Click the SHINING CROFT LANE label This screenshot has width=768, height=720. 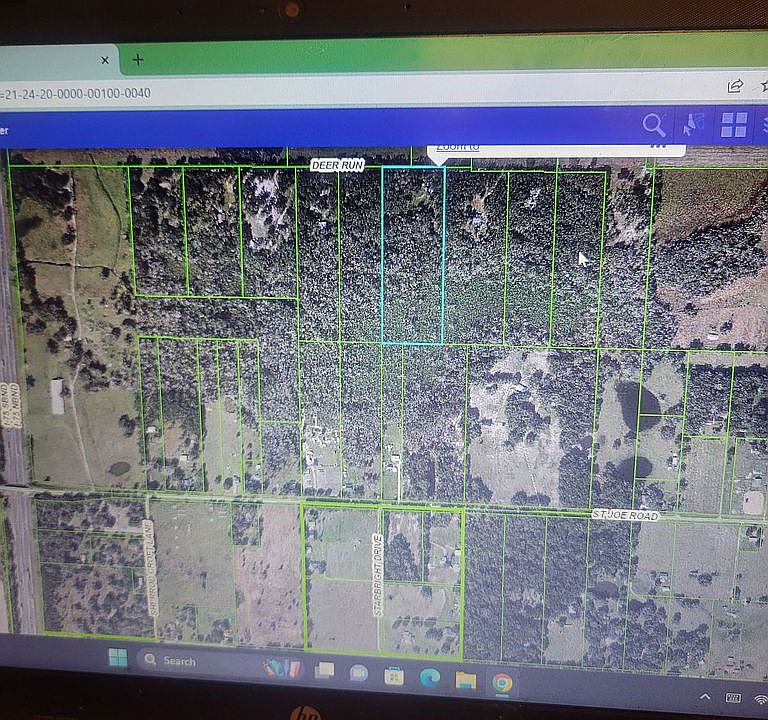[151, 568]
